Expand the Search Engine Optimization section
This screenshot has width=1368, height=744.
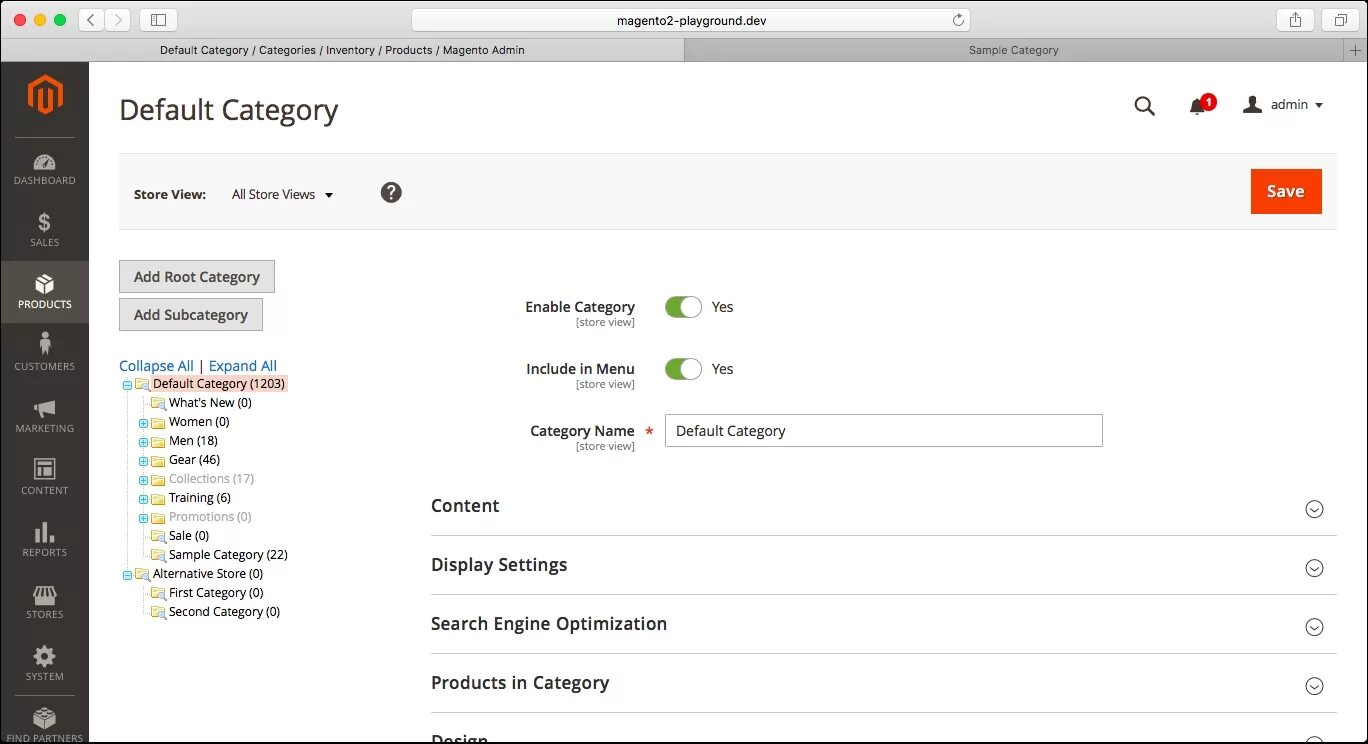click(883, 624)
